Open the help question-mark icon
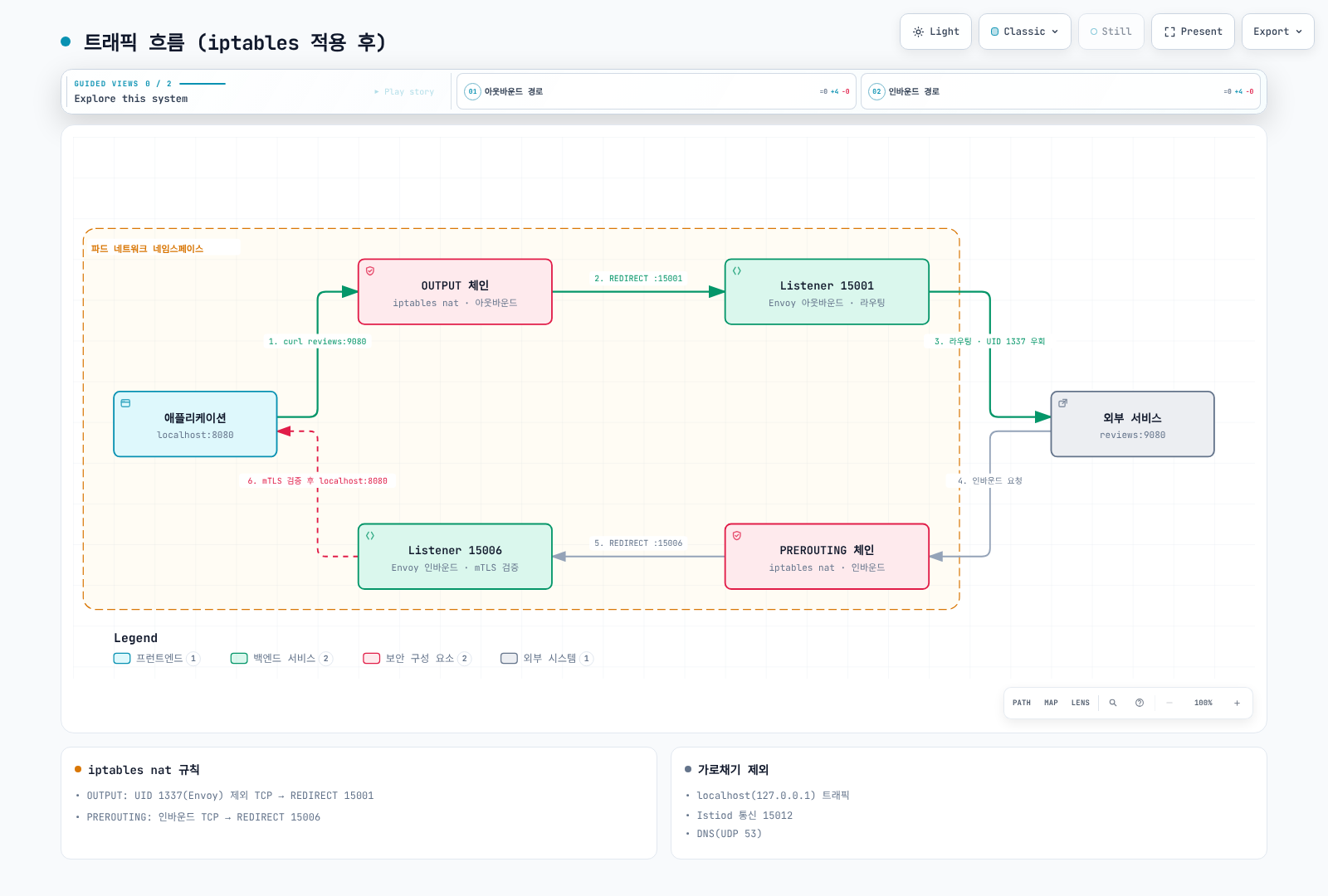Screen dimensions: 1328x896 [x=1140, y=703]
